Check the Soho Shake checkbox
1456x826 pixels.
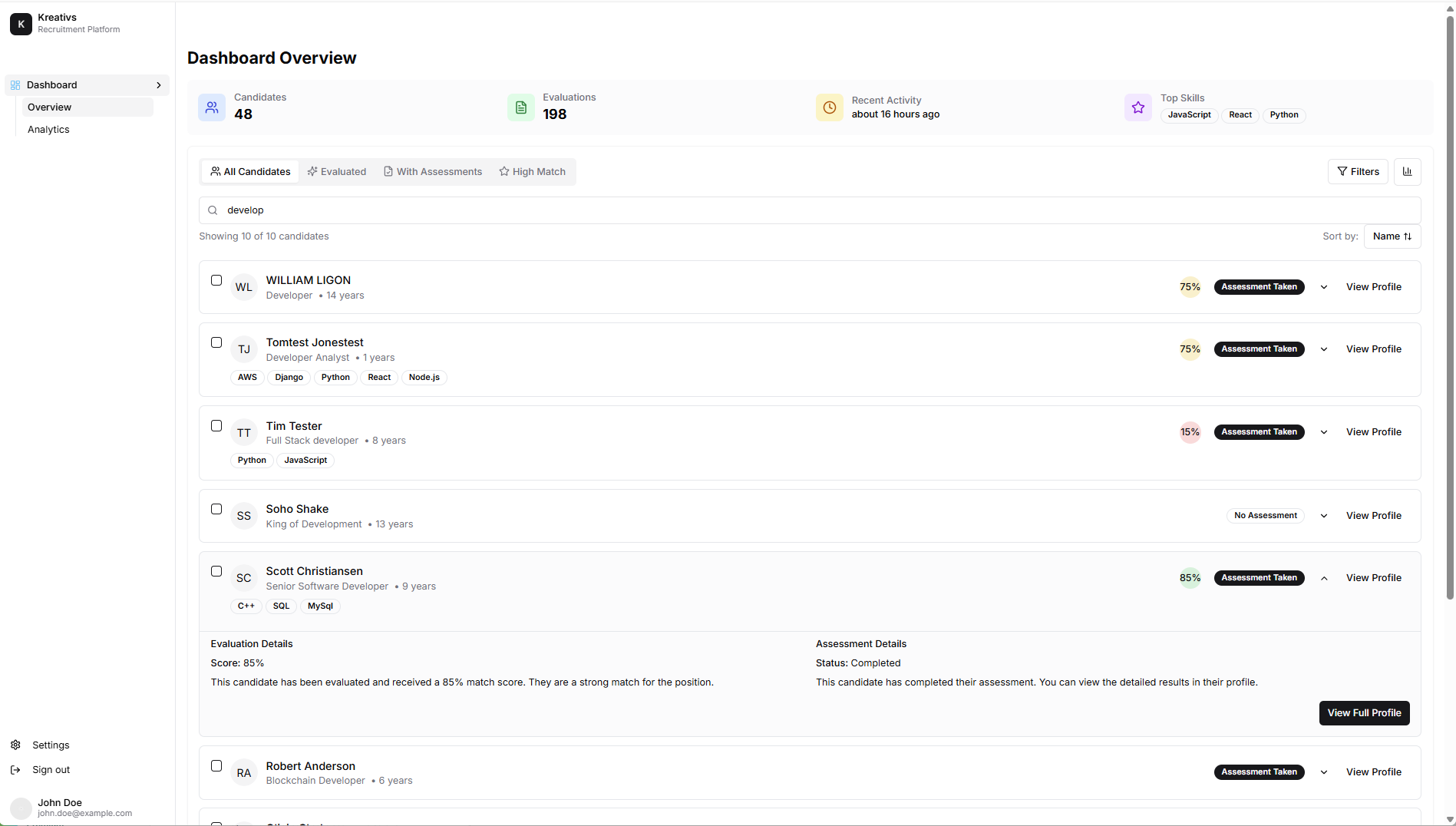[216, 509]
